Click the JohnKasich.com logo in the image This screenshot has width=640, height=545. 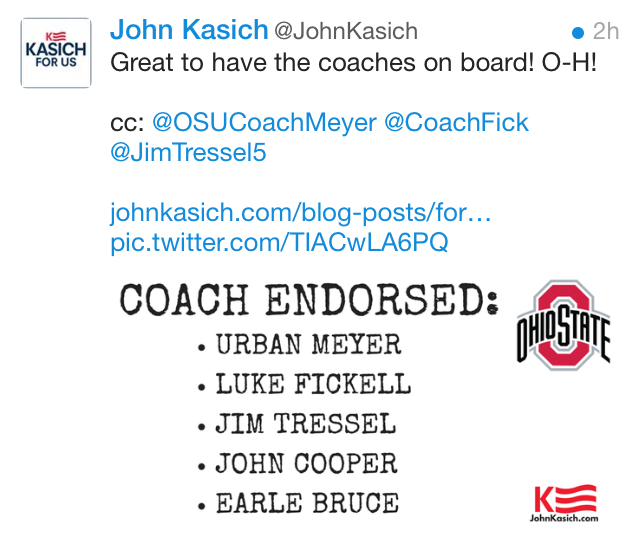[565, 504]
